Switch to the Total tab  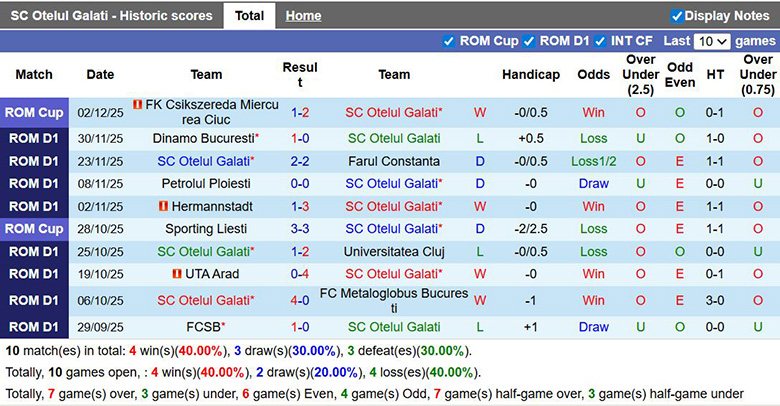tap(249, 16)
